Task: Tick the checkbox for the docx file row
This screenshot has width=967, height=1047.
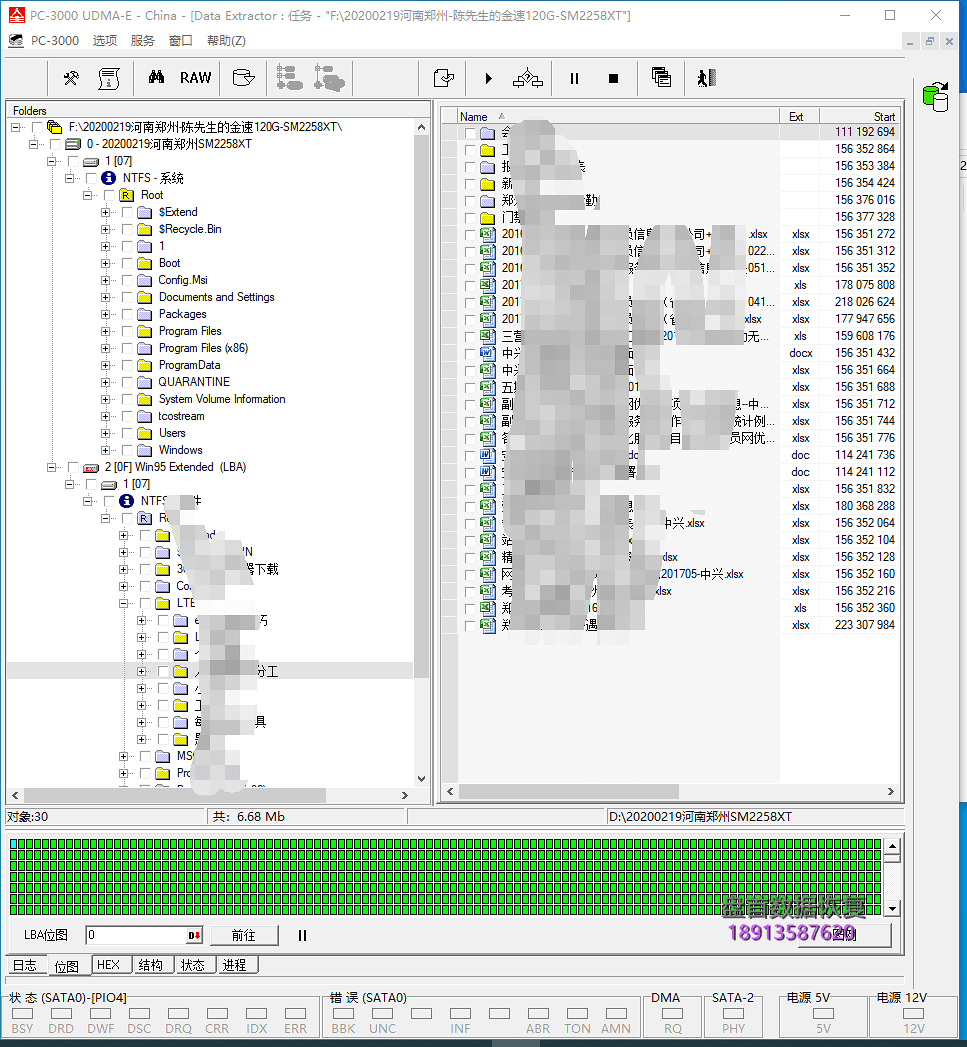Action: (x=470, y=353)
